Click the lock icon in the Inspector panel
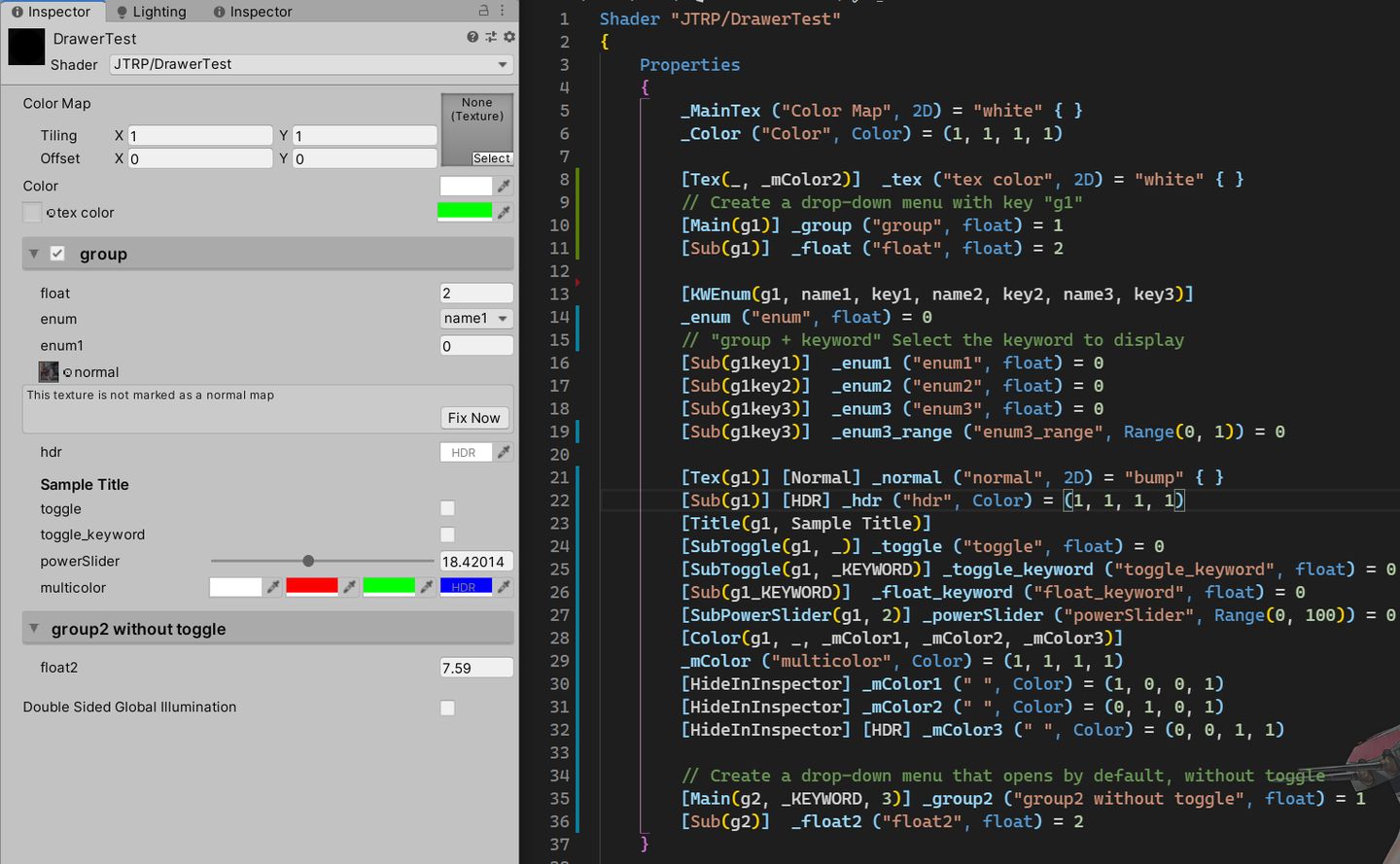Image resolution: width=1400 pixels, height=864 pixels. 483,10
